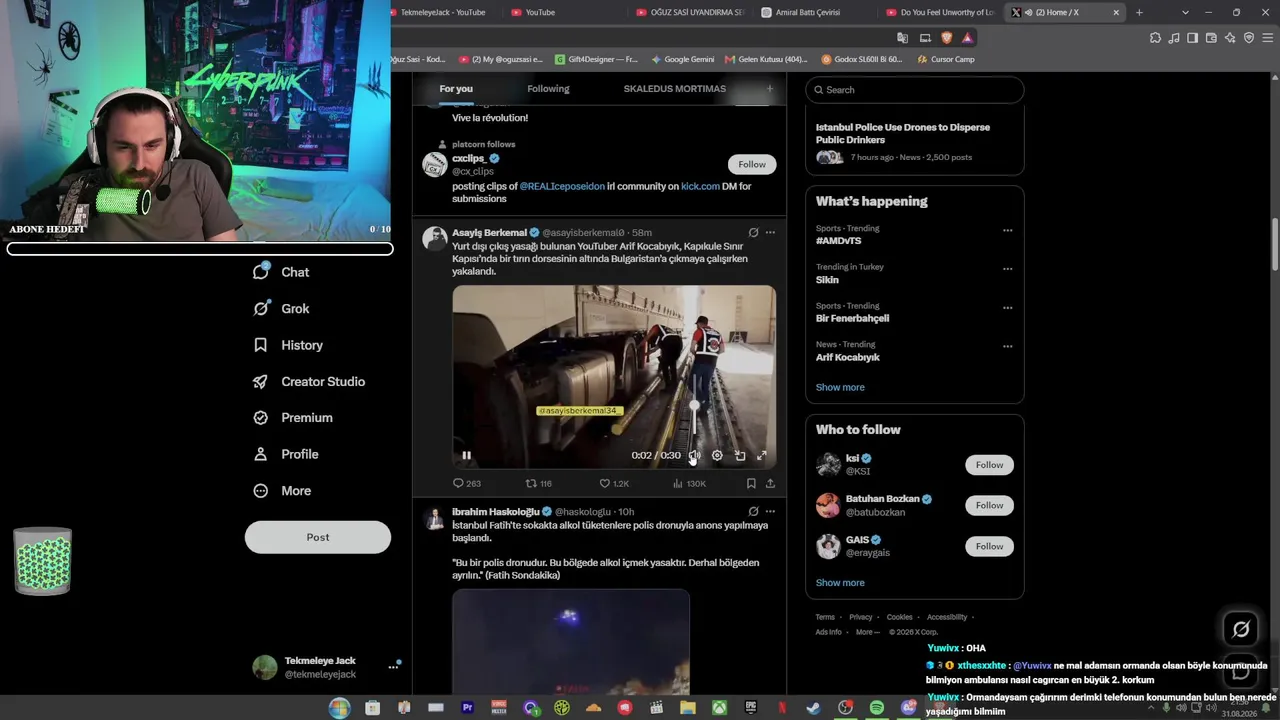The image size is (1280, 720).
Task: Reply to Asayiş Berkemal post with 263 replies
Action: point(467,483)
